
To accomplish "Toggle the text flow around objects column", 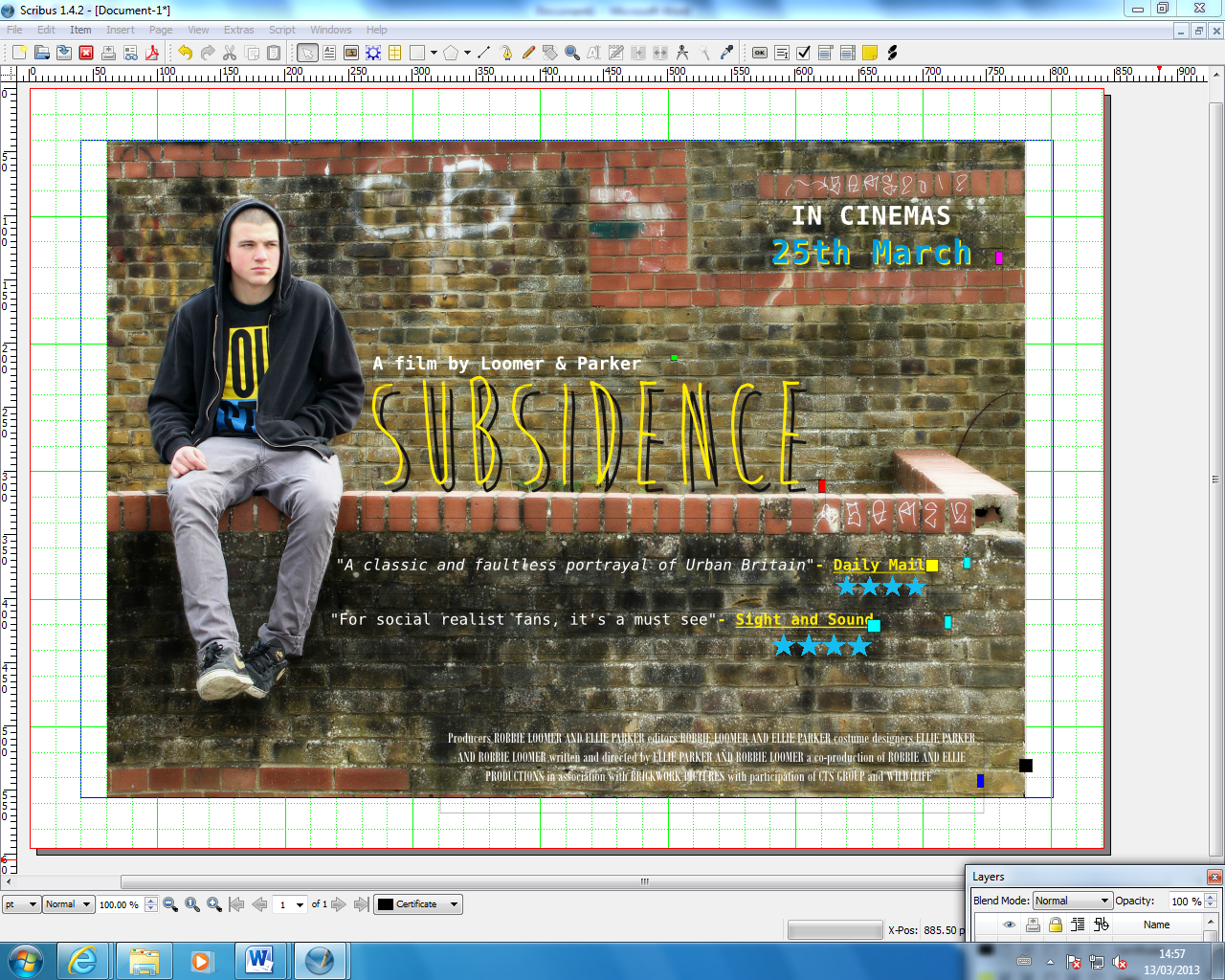I will pyautogui.click(x=1079, y=924).
